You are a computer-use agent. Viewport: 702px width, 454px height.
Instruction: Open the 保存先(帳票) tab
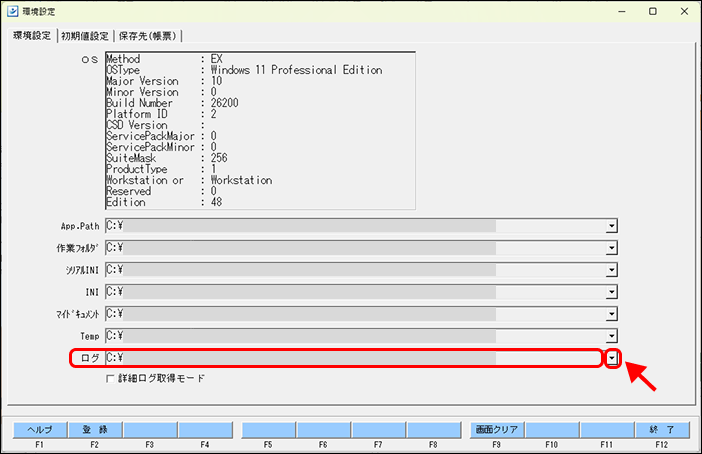click(x=148, y=36)
